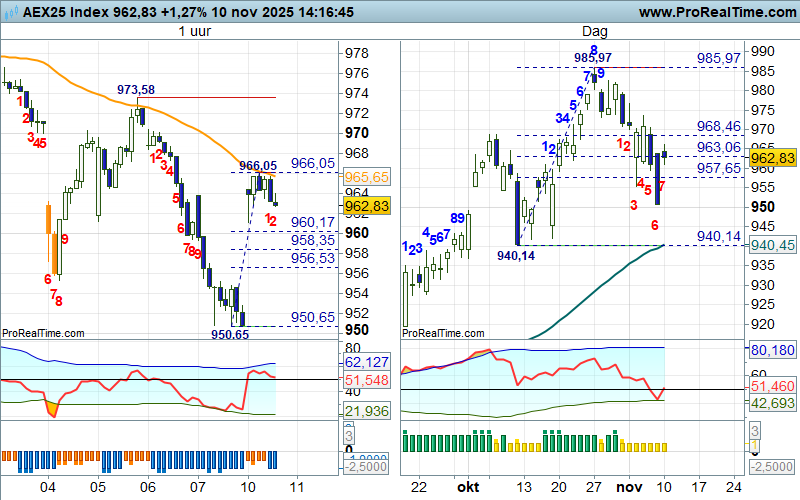The height and width of the screenshot is (500, 800).
Task: Click the 'nov' month label on daily axis
Action: tap(629, 487)
